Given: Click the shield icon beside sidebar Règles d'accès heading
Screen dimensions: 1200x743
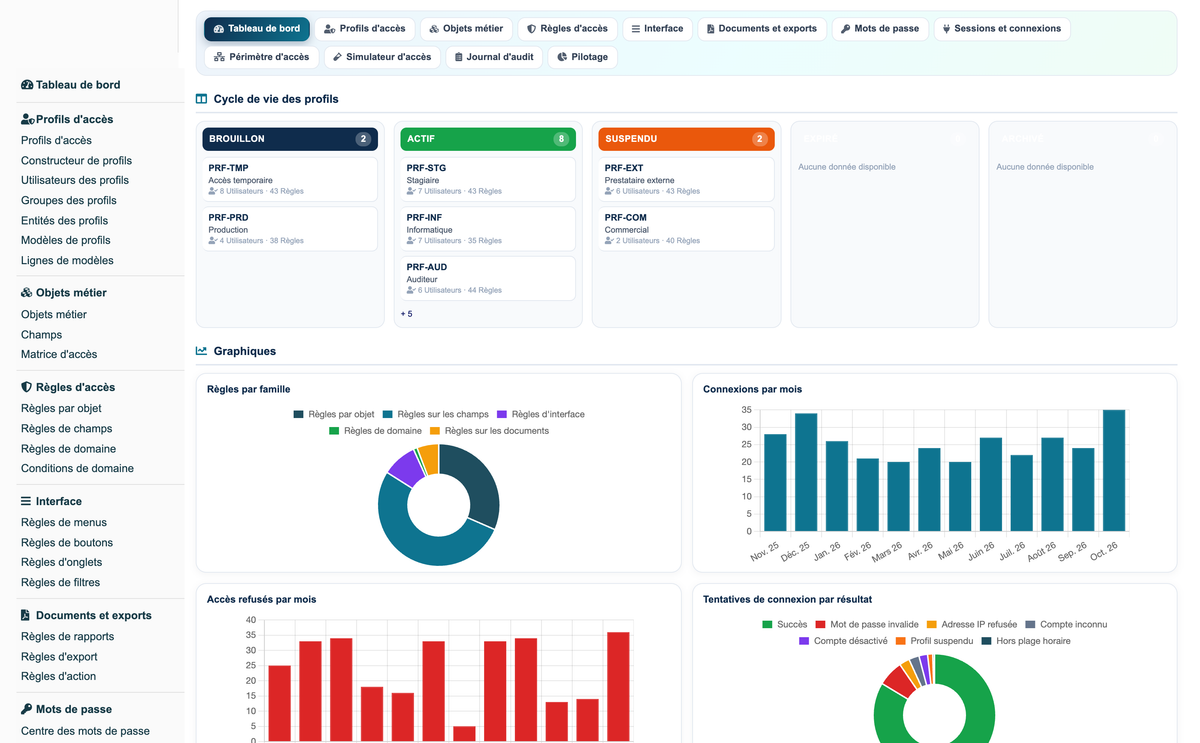Looking at the screenshot, I should [x=26, y=387].
